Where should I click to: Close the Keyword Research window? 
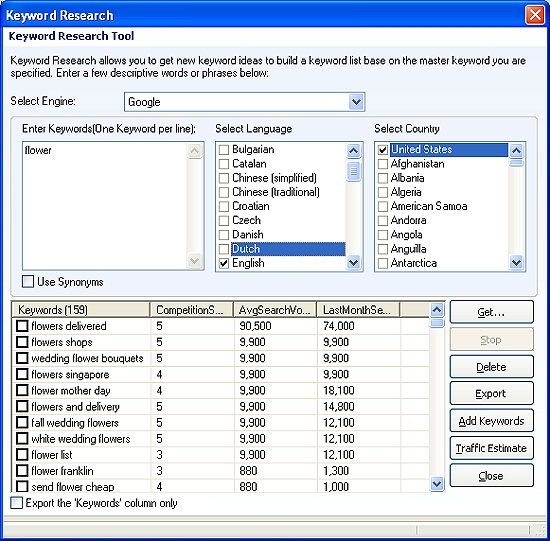pos(535,15)
